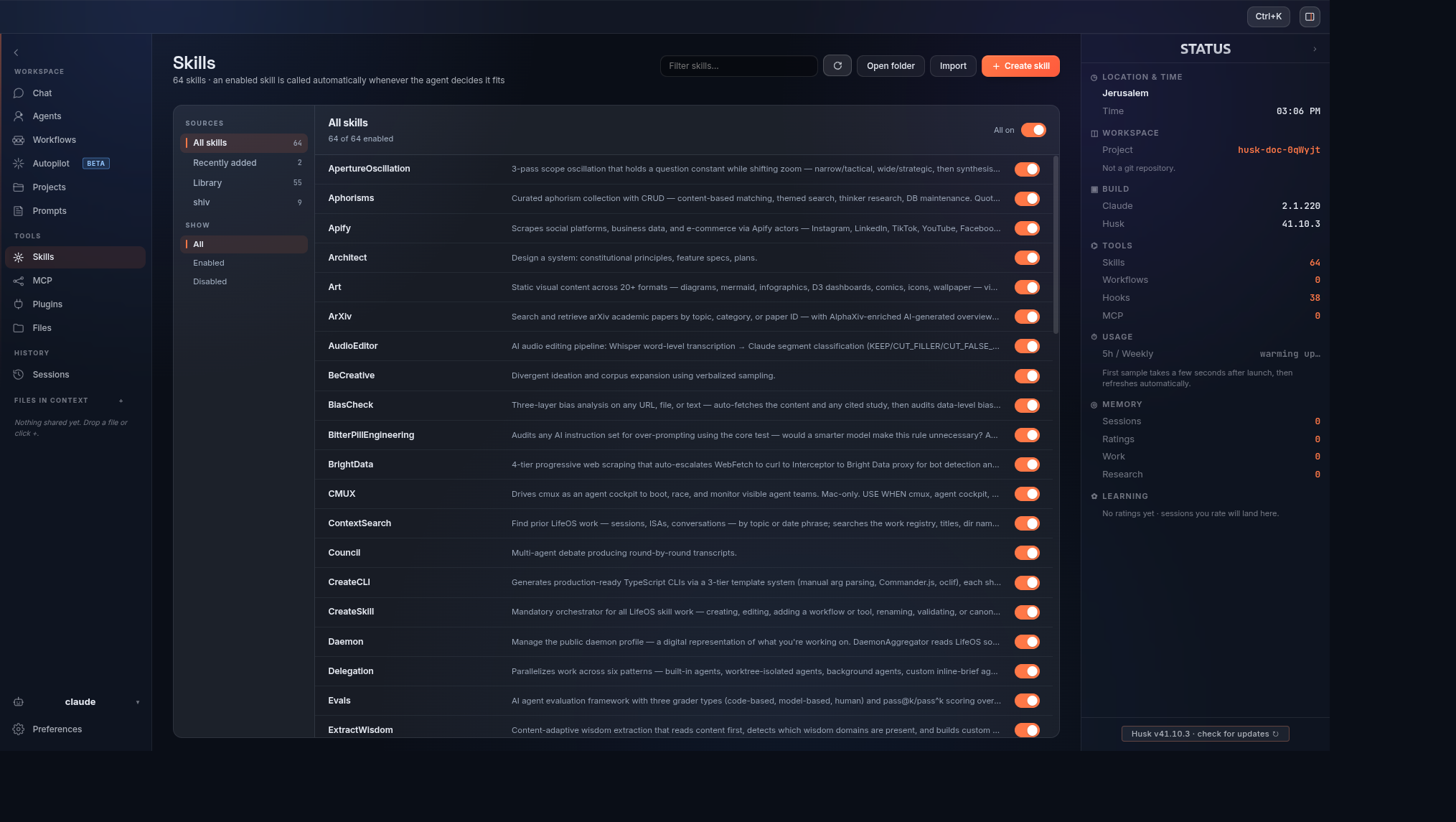The height and width of the screenshot is (822, 1456).
Task: Click the Usage section icon
Action: 1094,337
